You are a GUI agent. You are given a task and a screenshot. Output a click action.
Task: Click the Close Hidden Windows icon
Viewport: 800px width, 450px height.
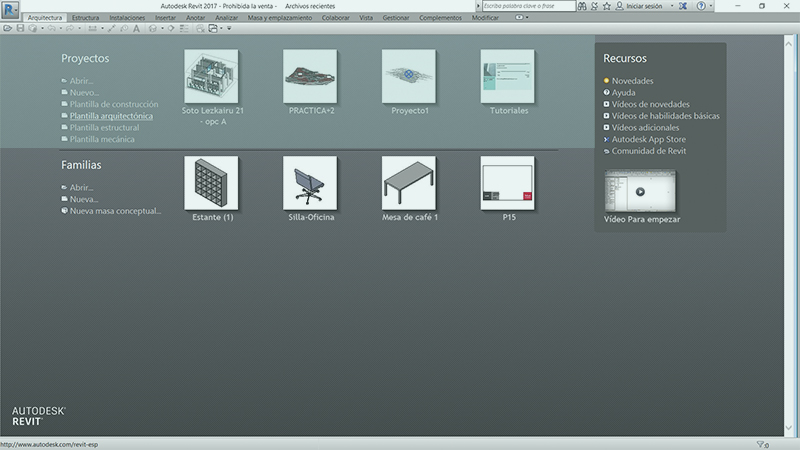[201, 29]
